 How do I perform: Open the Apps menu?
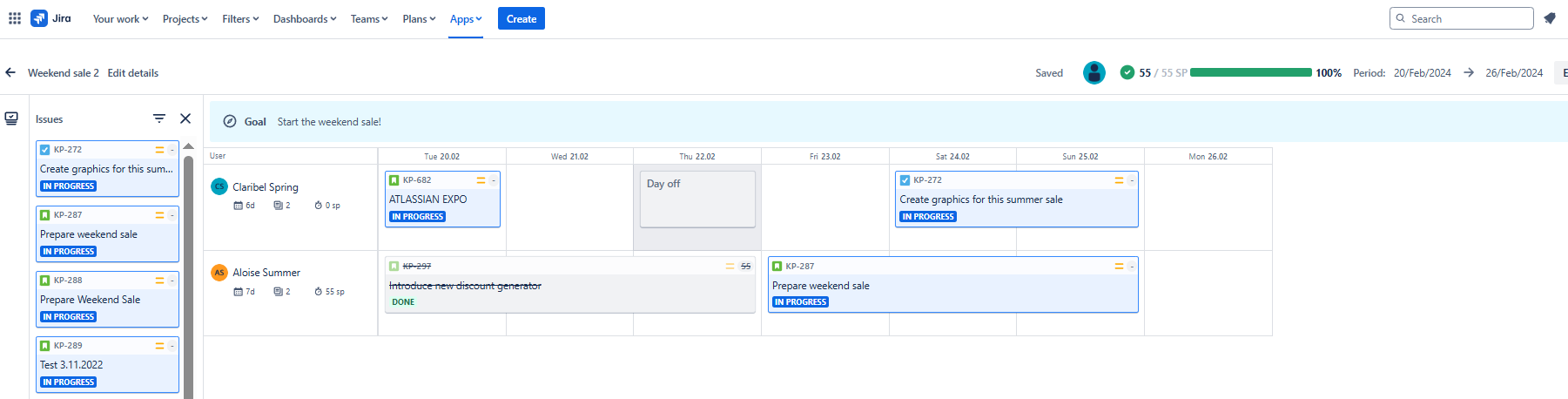466,18
